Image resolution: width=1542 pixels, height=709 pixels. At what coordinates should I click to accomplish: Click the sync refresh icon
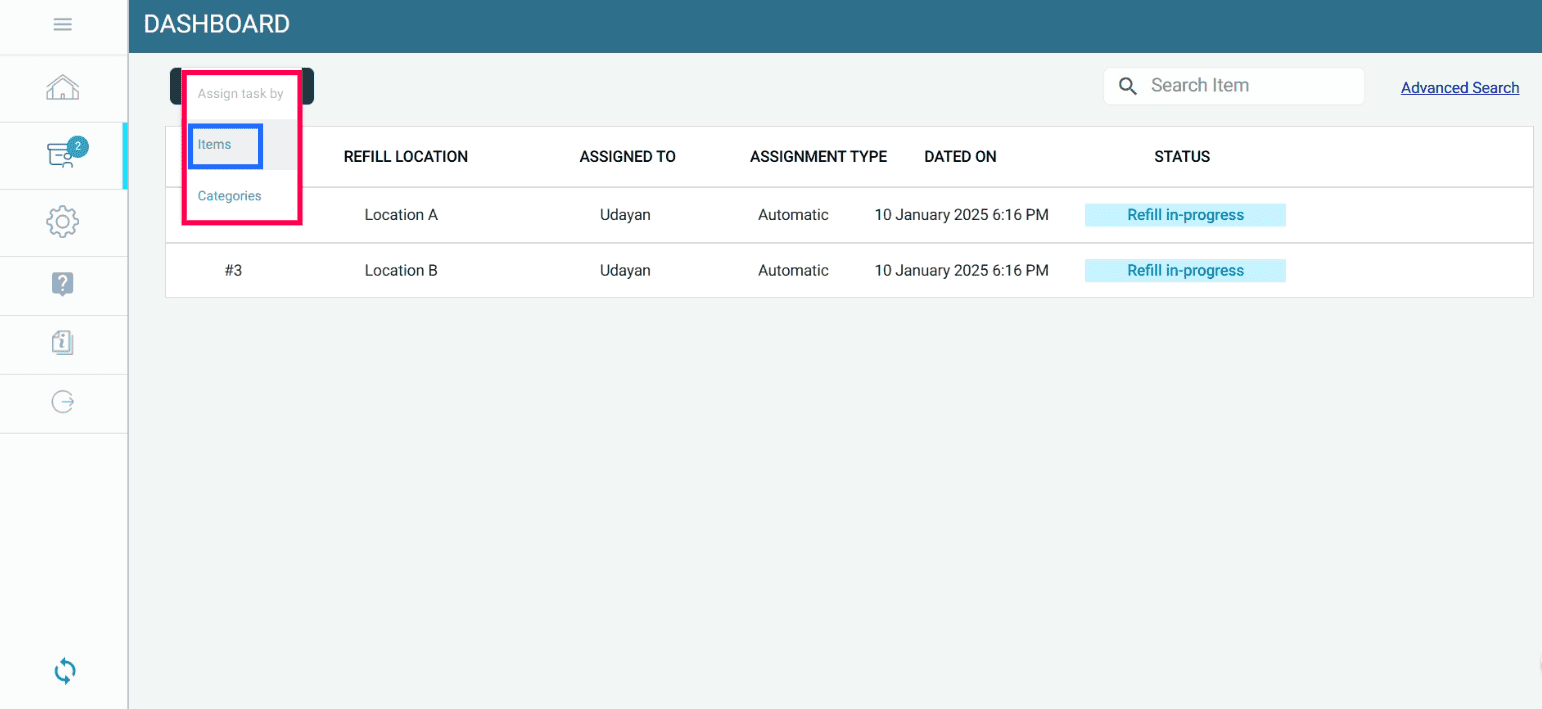(64, 671)
